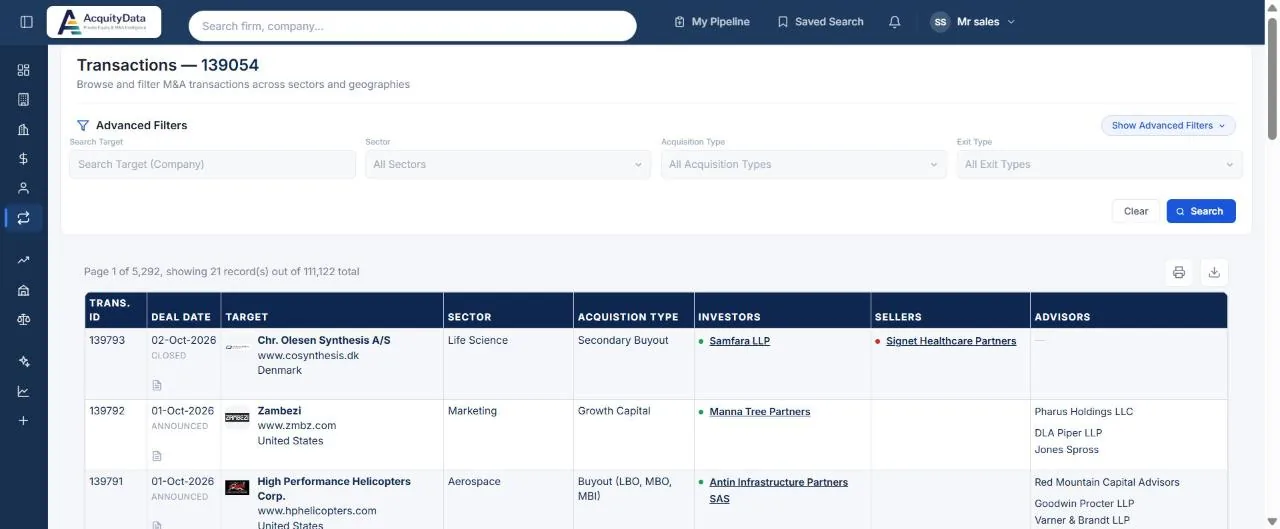The image size is (1280, 529).
Task: Open the trending chart icon in sidebar
Action: click(x=24, y=260)
